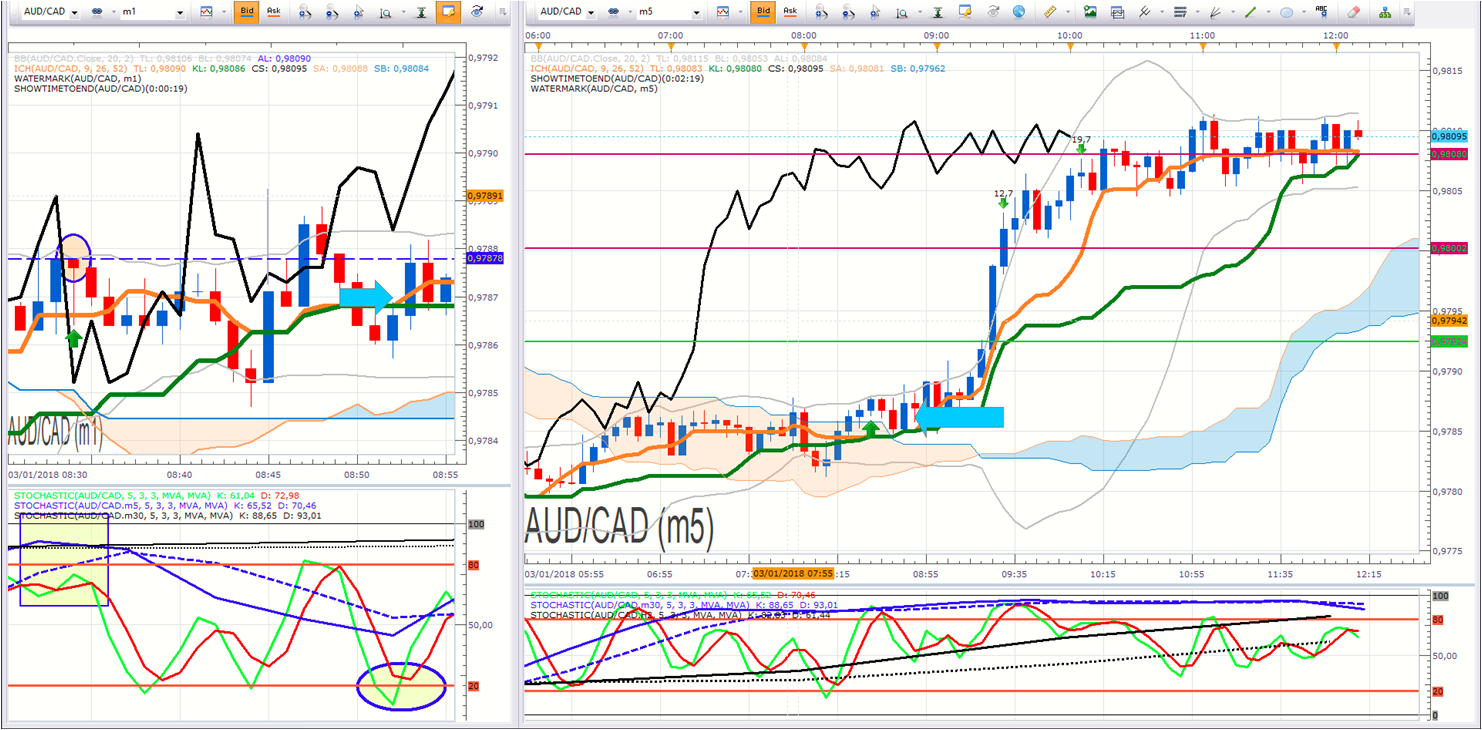
Task: Click the orange 0,97942 price label on m5 axis
Action: (1450, 321)
